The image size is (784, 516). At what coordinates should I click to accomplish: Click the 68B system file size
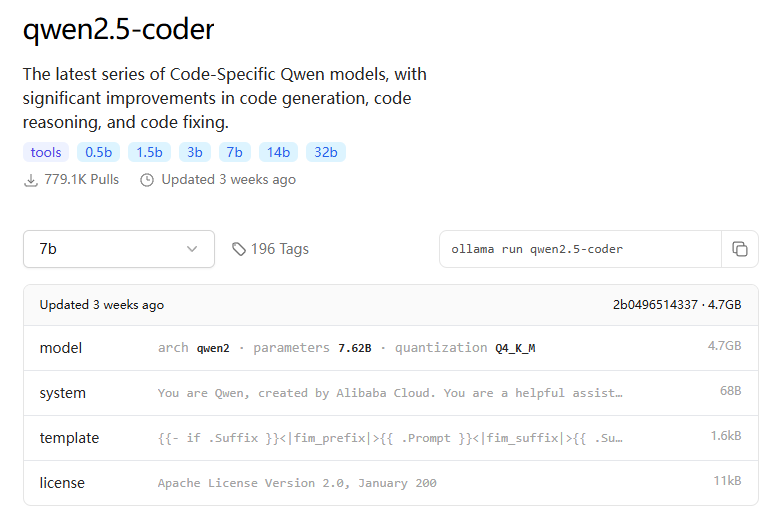coord(730,391)
